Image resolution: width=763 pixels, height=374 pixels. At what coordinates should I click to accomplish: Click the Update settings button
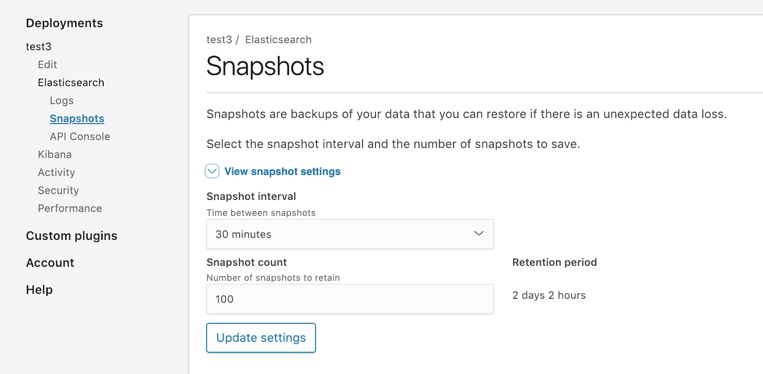click(x=261, y=338)
